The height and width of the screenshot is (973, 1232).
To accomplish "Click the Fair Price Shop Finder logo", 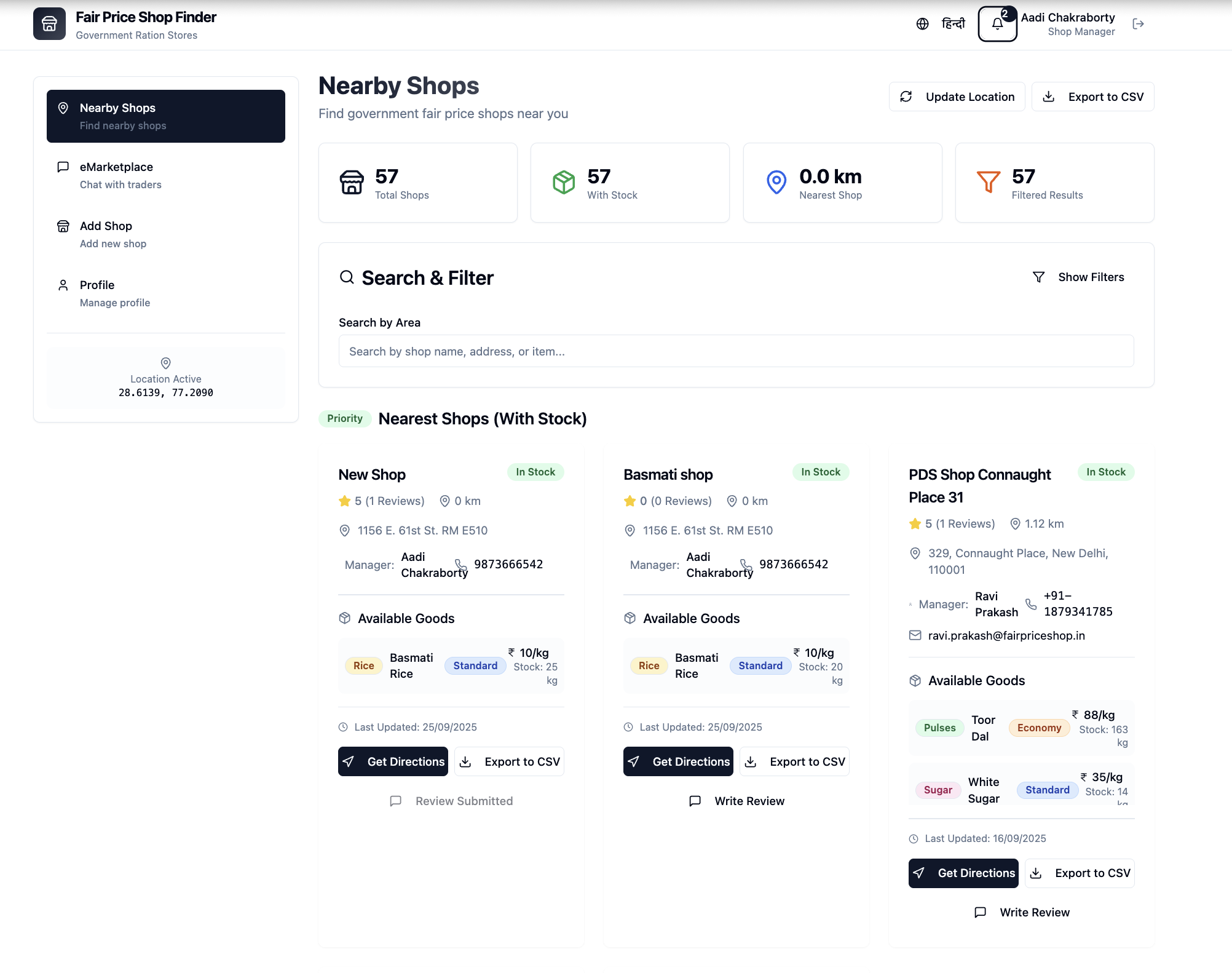I will click(49, 24).
